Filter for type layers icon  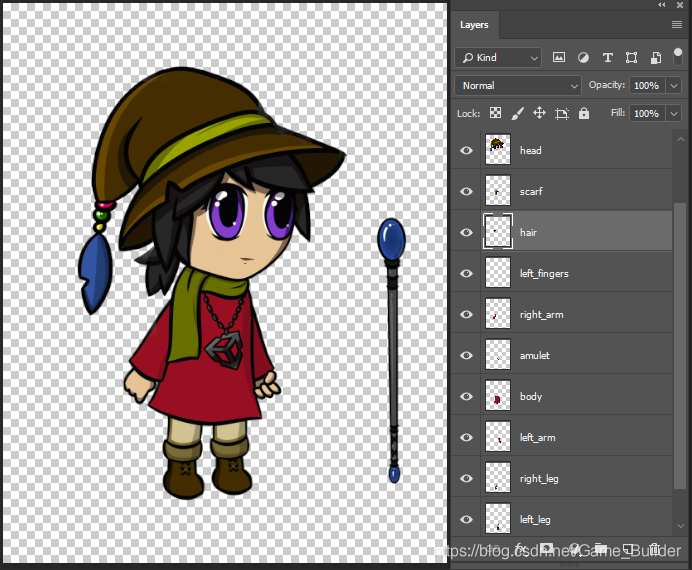click(607, 57)
